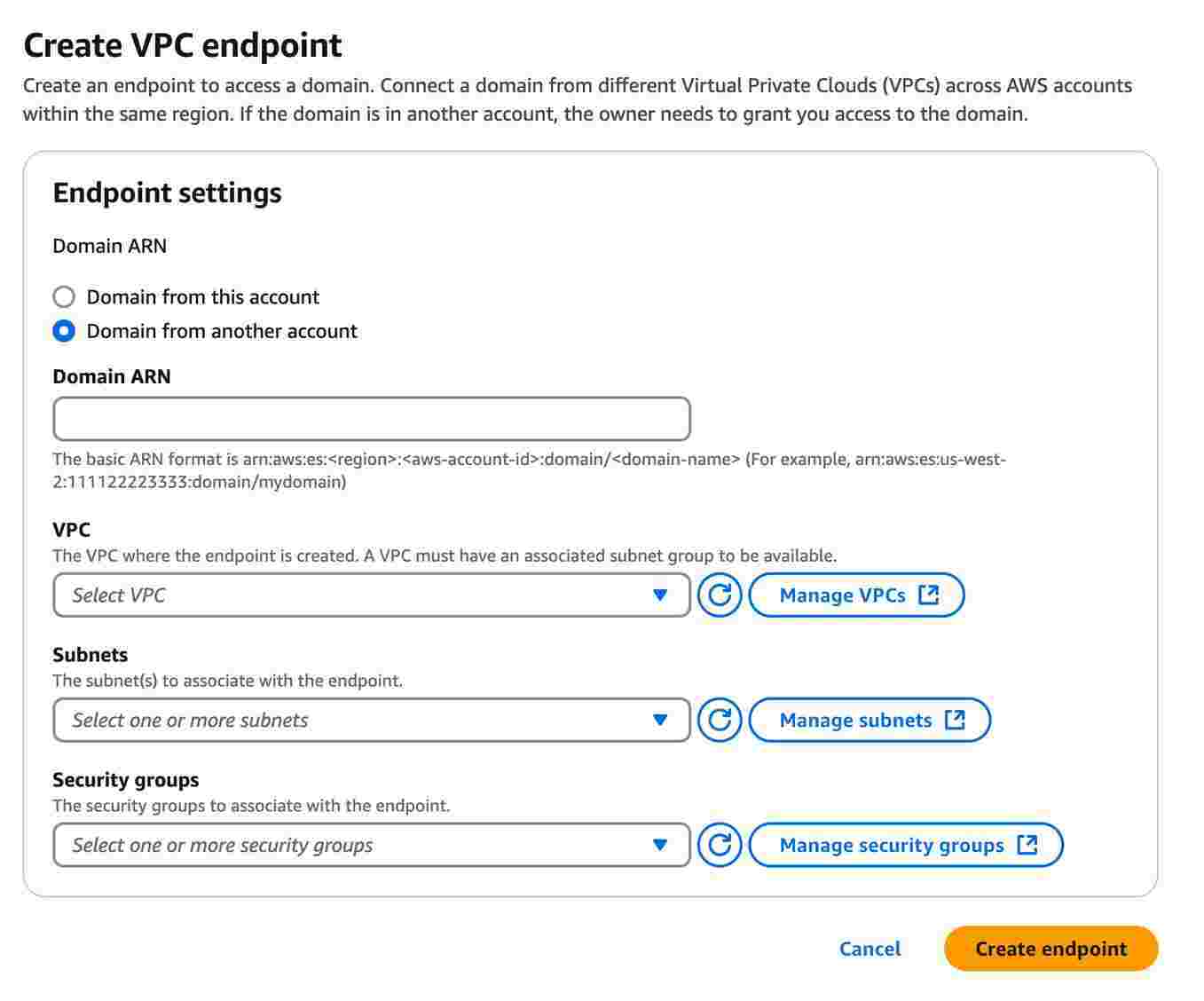Refresh the security groups list
This screenshot has height=1001, width=1204.
point(719,846)
